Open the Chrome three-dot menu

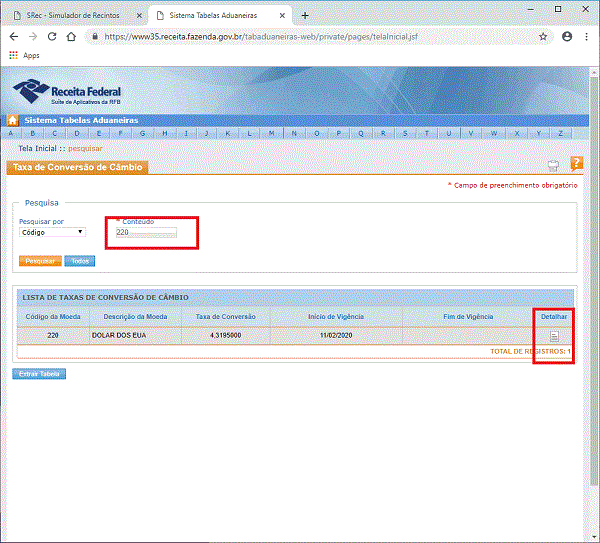pyautogui.click(x=588, y=36)
